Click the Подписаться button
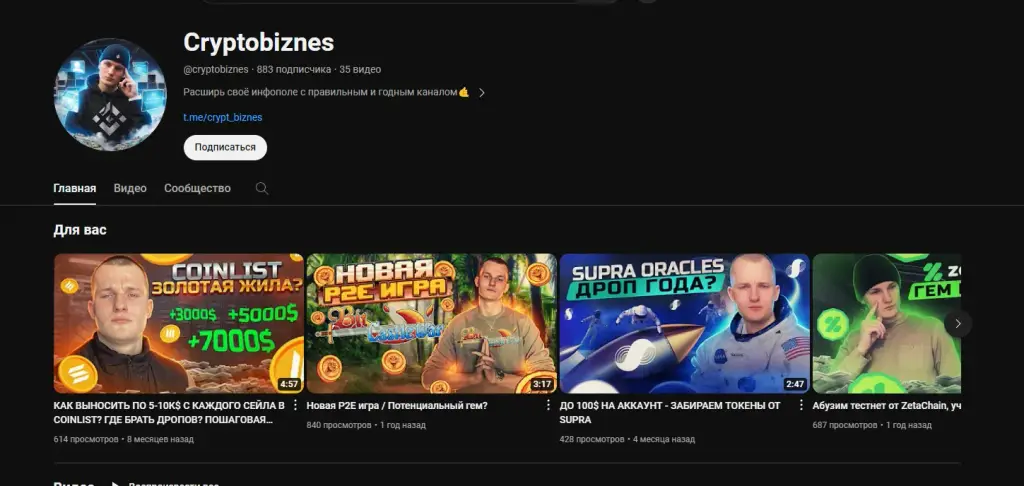 225,148
